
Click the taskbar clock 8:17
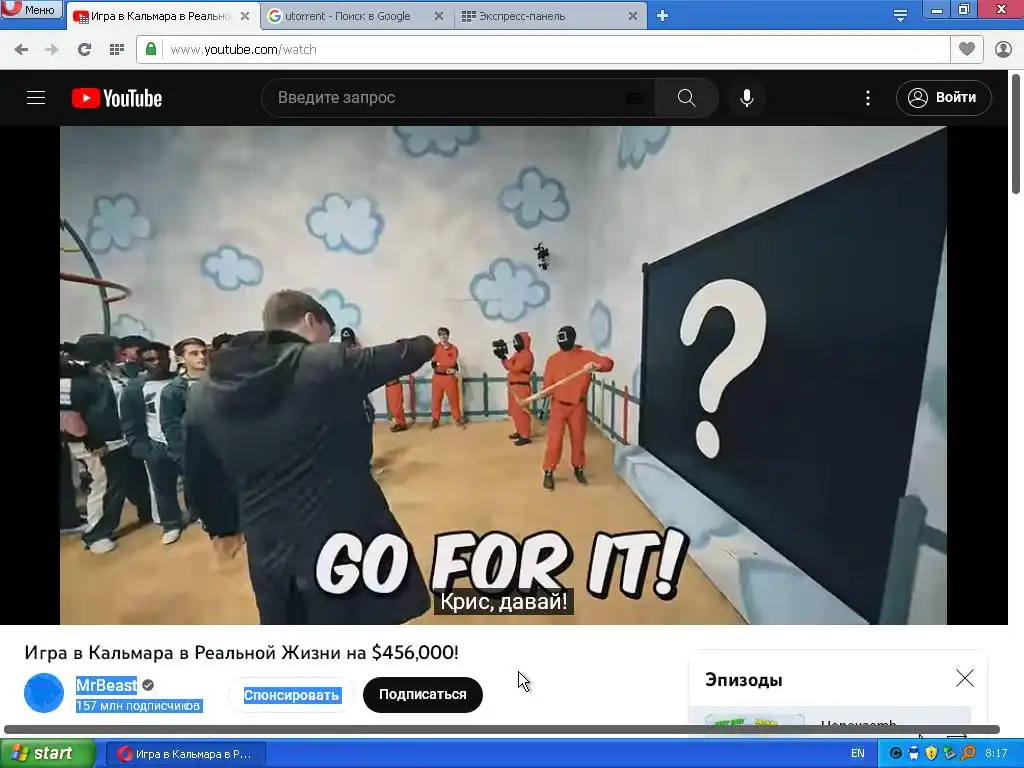pos(996,754)
